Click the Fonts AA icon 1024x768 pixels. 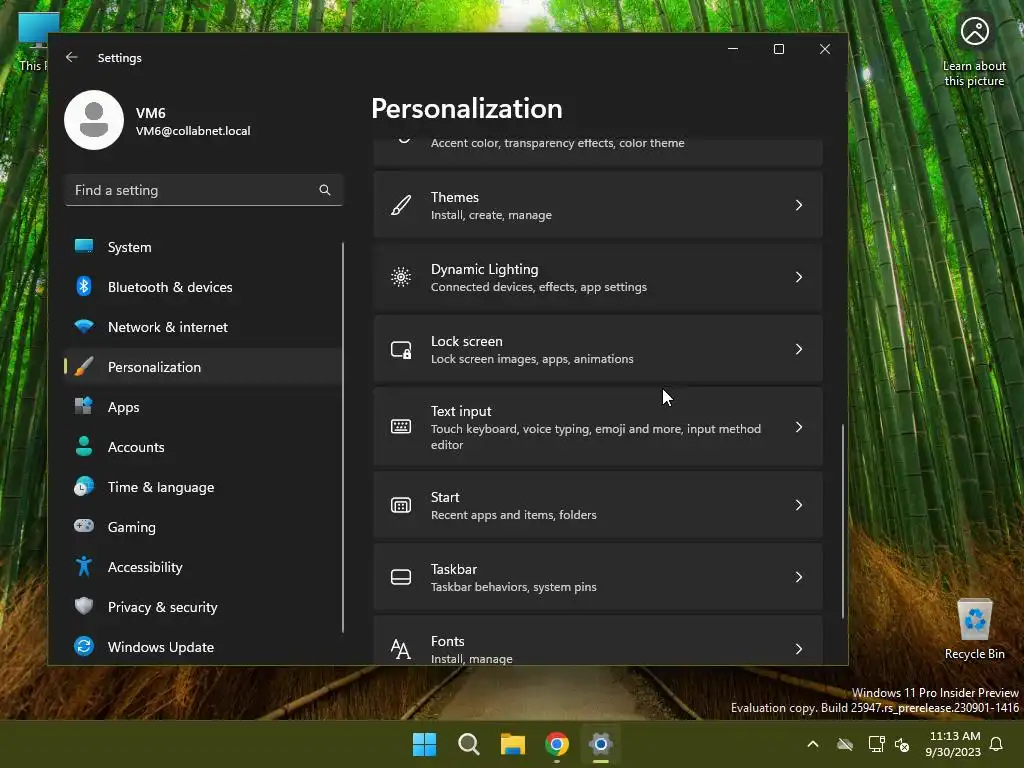tap(400, 649)
